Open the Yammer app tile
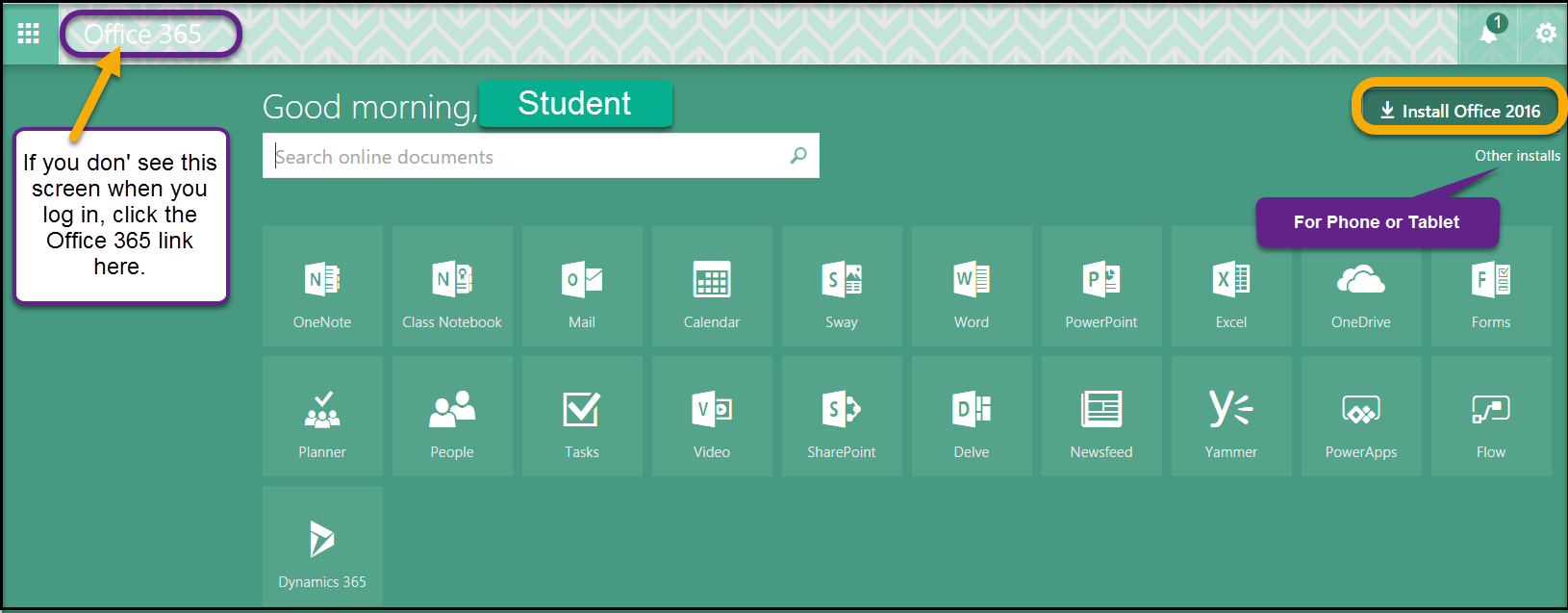Screen dimensions: 1568x613 (x=1231, y=416)
